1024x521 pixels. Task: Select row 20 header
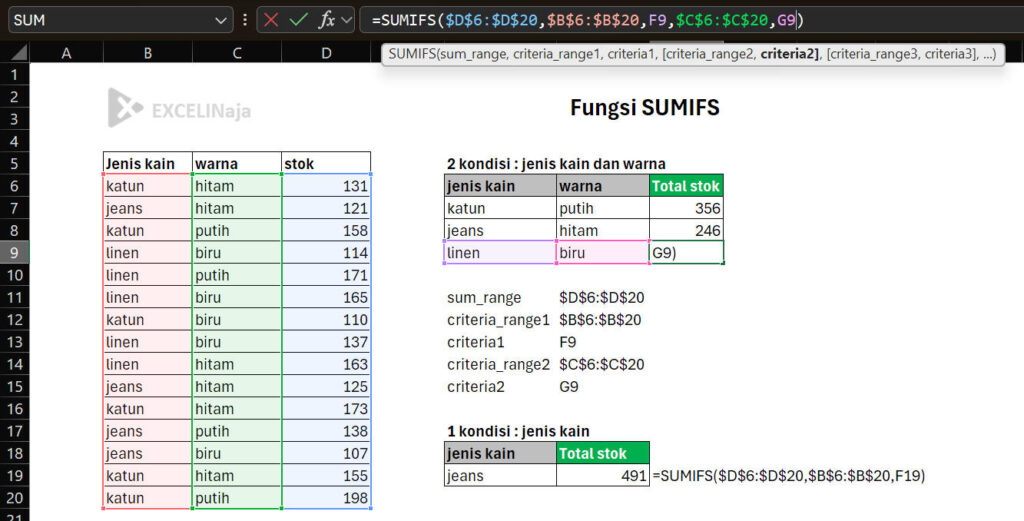tap(14, 497)
